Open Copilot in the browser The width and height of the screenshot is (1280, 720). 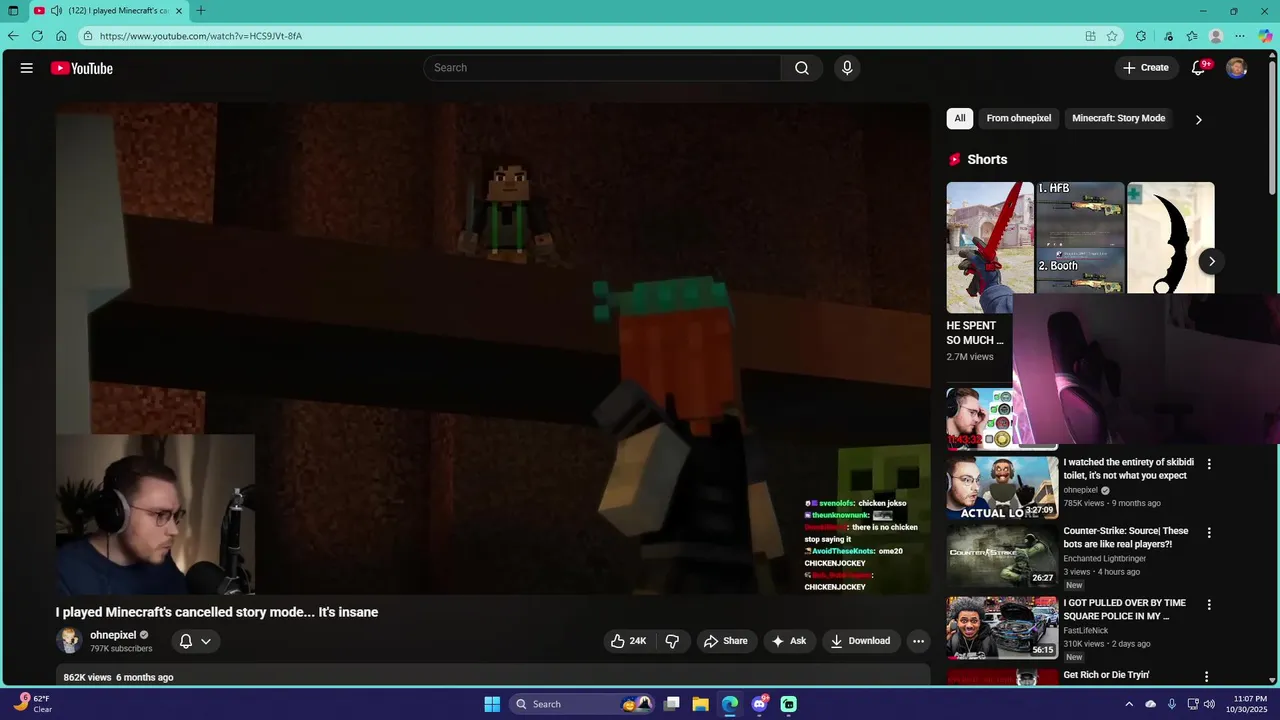(x=1265, y=36)
